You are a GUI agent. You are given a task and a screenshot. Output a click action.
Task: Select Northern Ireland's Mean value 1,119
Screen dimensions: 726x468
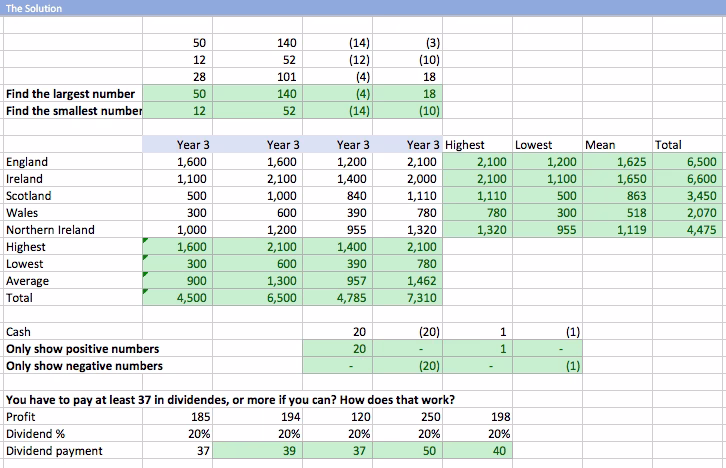617,230
